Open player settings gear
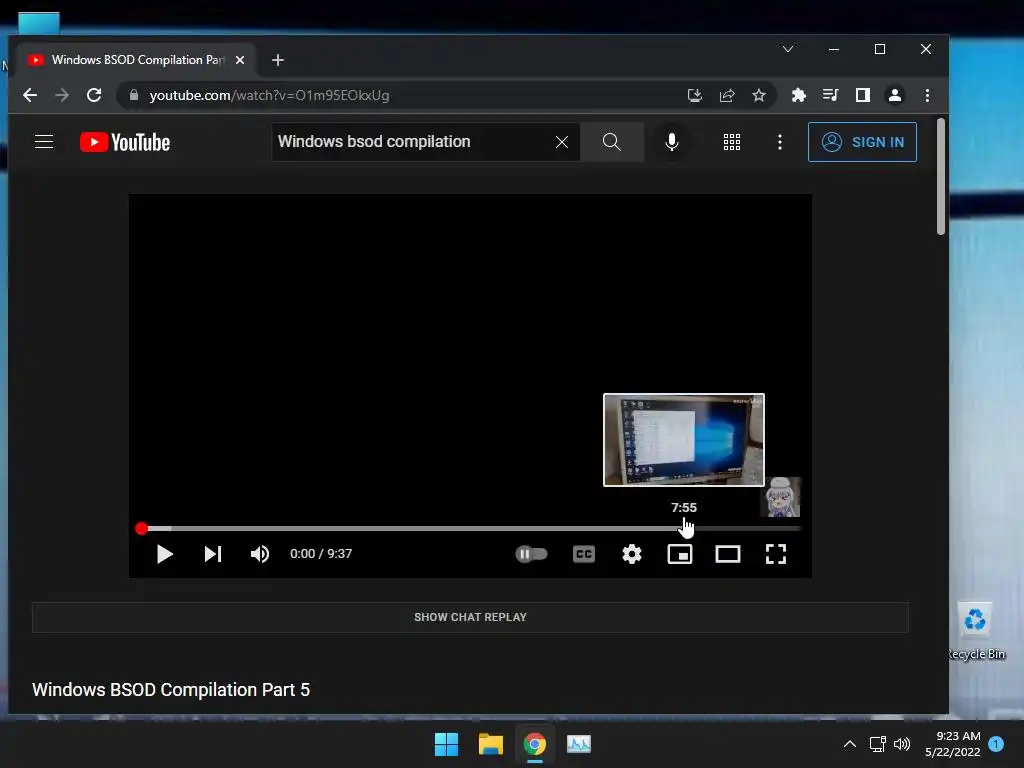1024x768 pixels. tap(632, 554)
